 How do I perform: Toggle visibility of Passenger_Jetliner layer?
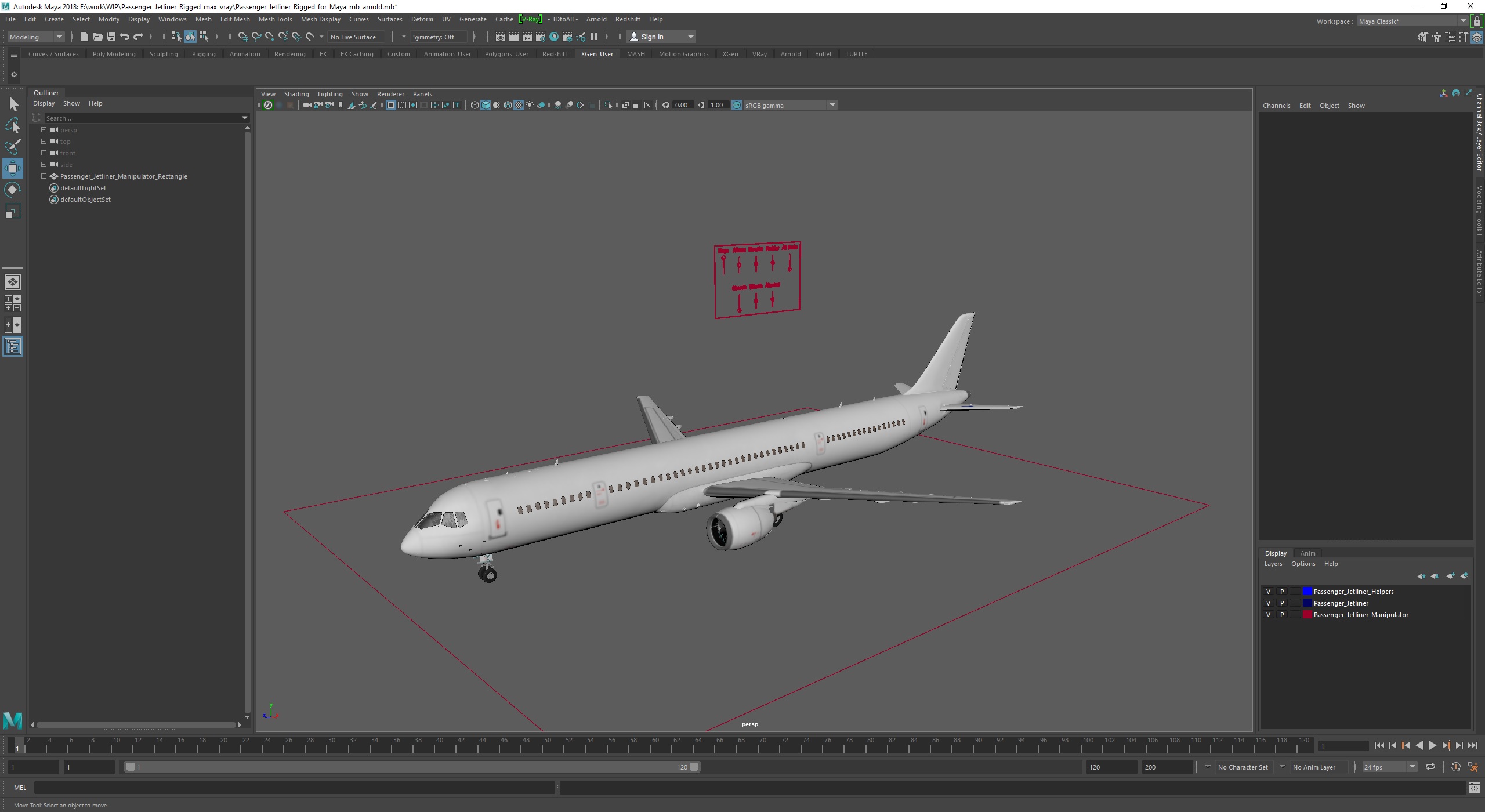(x=1268, y=603)
